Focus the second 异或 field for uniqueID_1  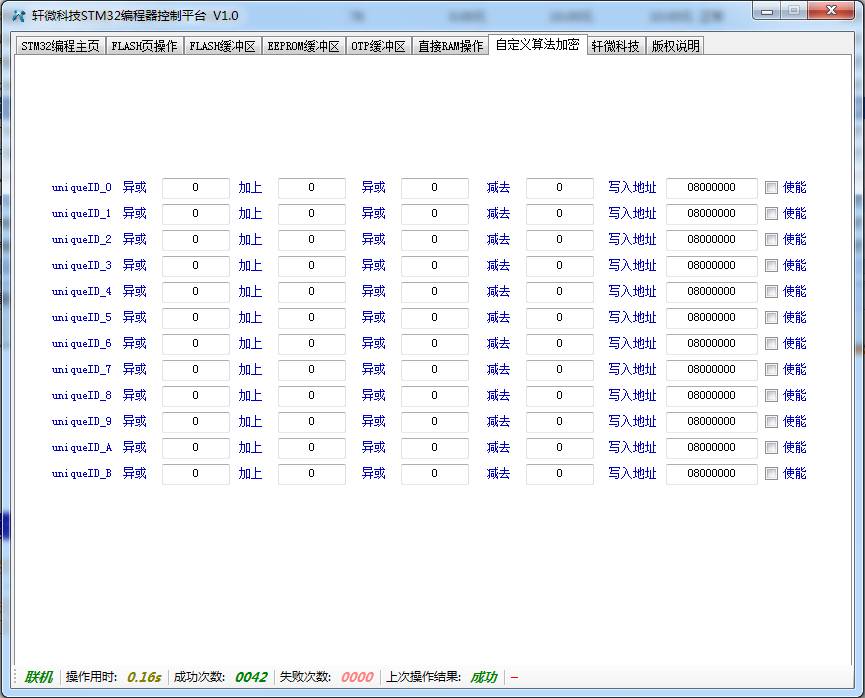pos(435,214)
